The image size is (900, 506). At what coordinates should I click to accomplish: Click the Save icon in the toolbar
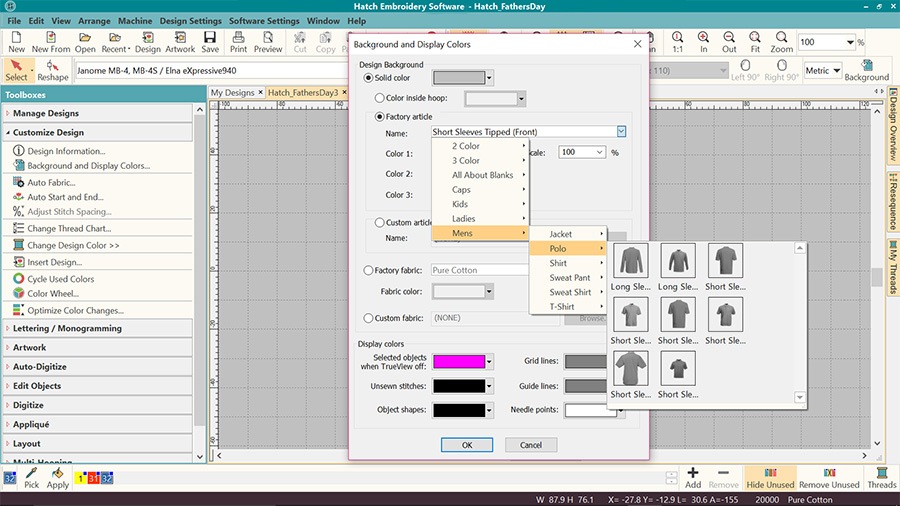coord(210,41)
